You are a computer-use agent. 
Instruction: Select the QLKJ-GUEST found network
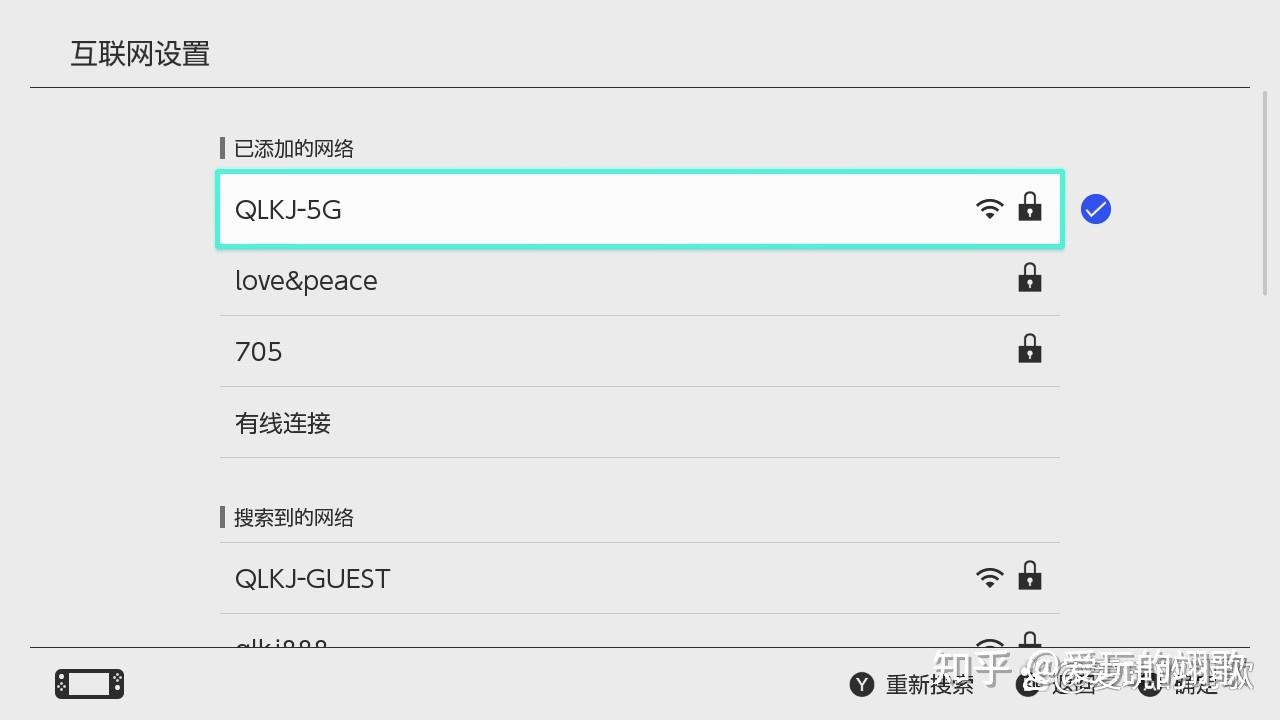[x=600, y=579]
